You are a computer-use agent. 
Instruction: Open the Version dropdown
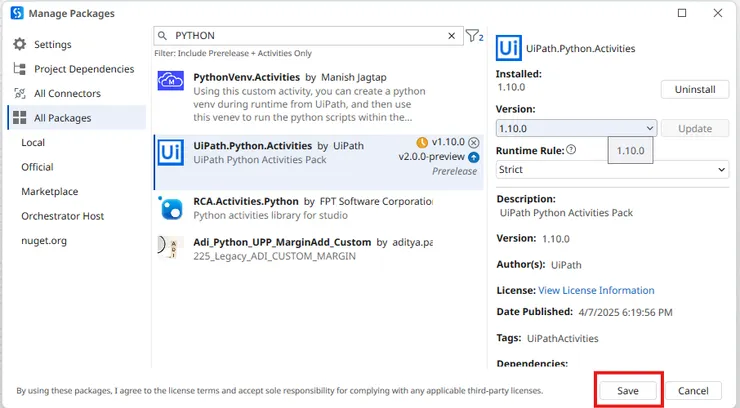576,128
